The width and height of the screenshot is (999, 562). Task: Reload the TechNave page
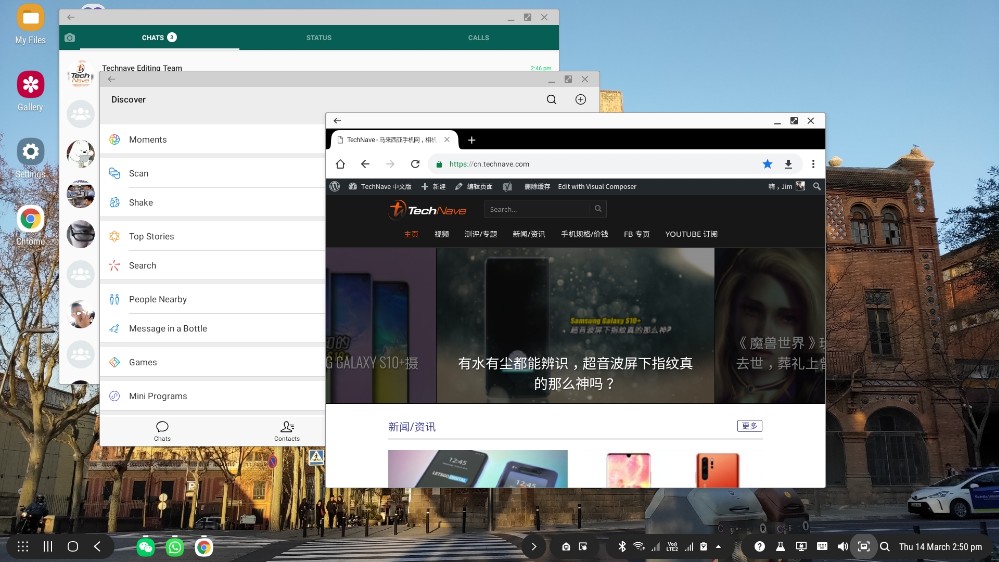coord(415,164)
